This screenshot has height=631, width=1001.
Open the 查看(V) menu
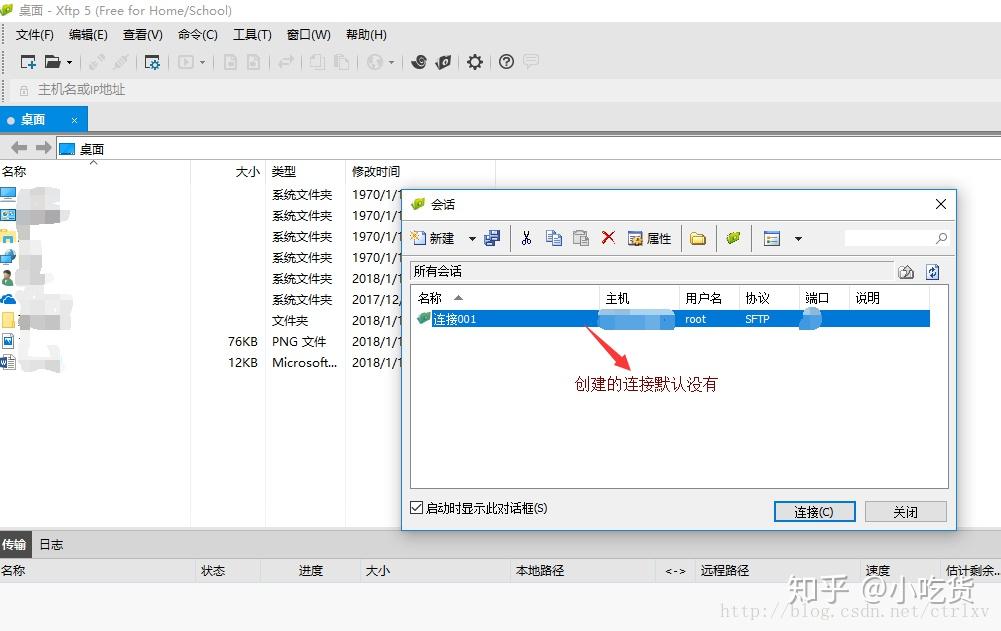click(x=142, y=34)
